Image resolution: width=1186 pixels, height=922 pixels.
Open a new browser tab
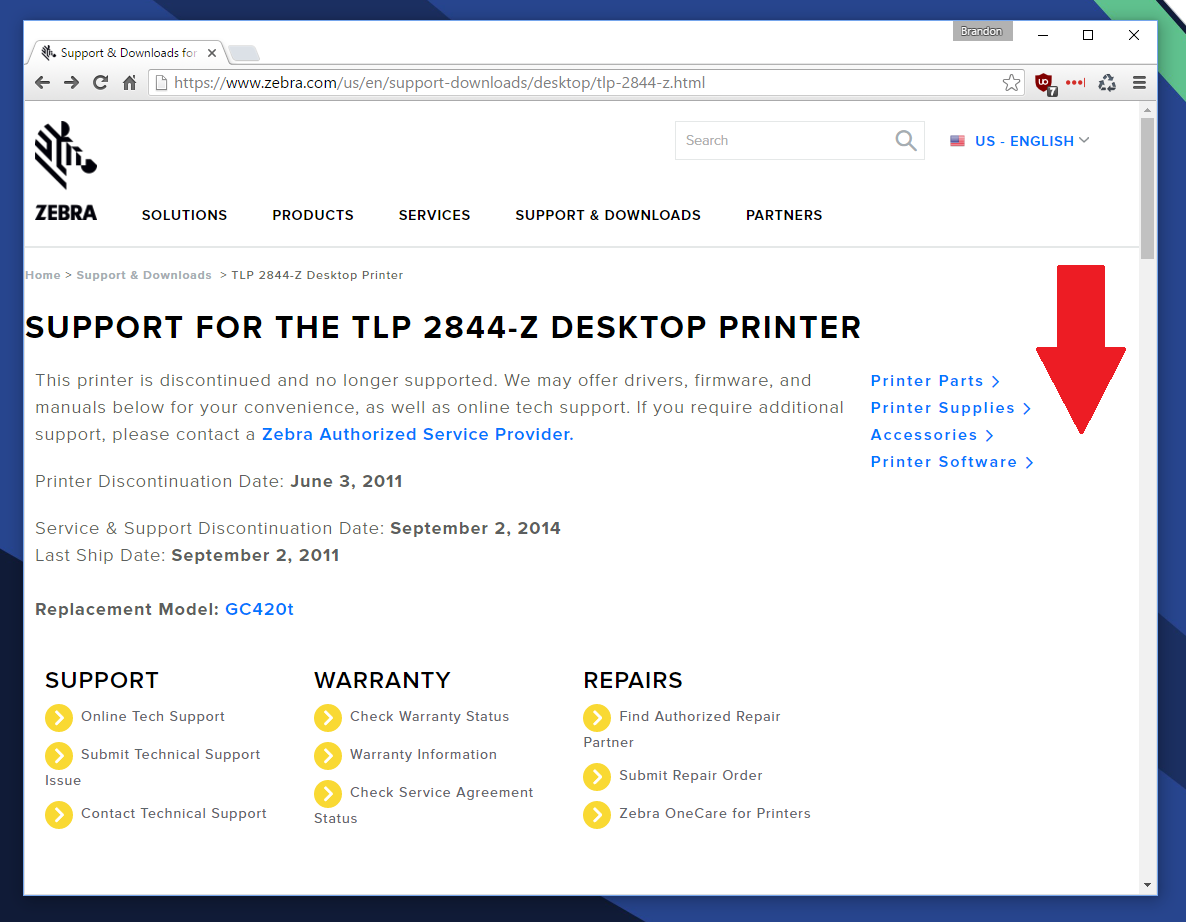(244, 53)
